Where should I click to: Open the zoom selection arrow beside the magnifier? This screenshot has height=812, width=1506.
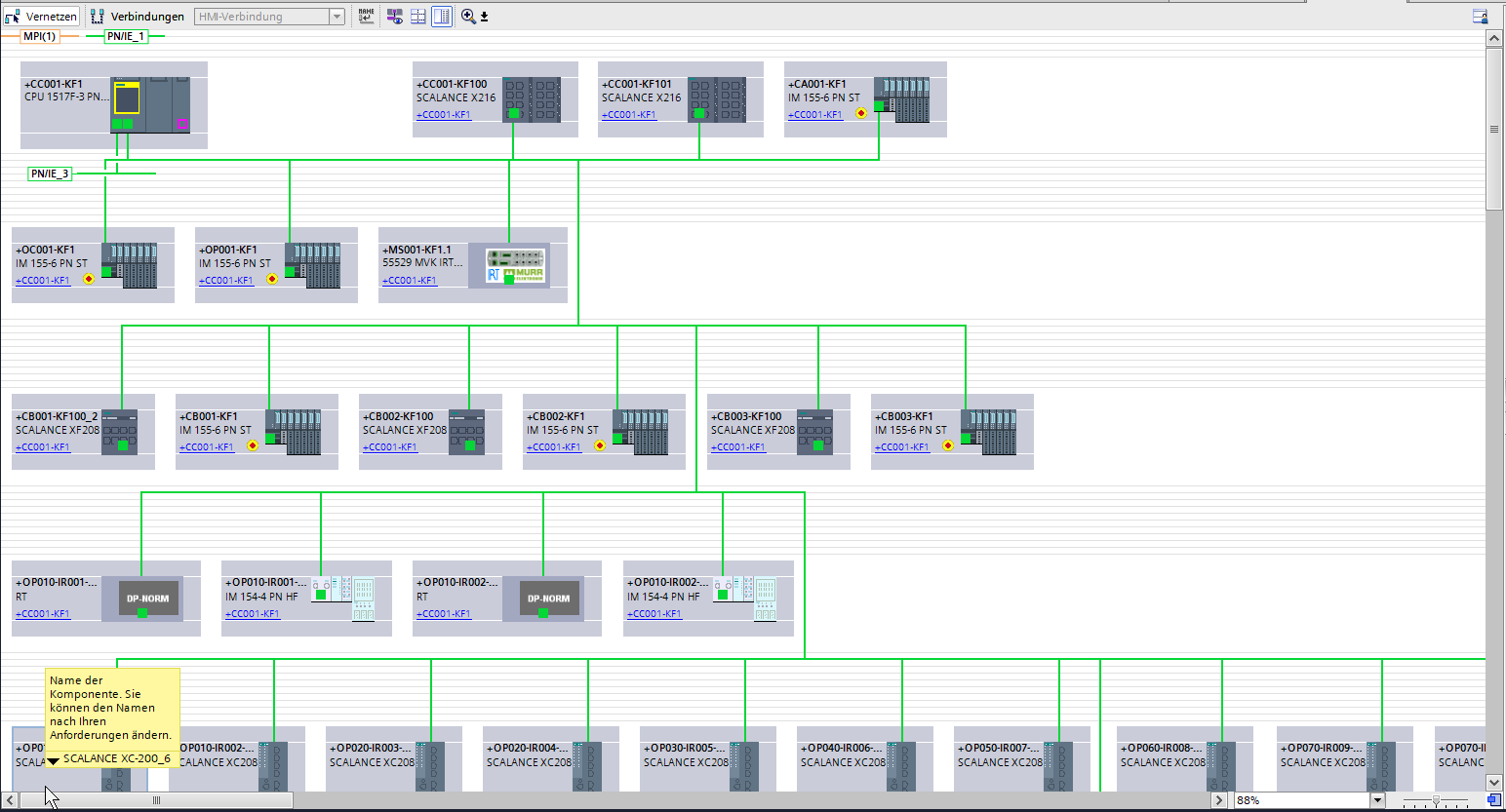(x=484, y=17)
